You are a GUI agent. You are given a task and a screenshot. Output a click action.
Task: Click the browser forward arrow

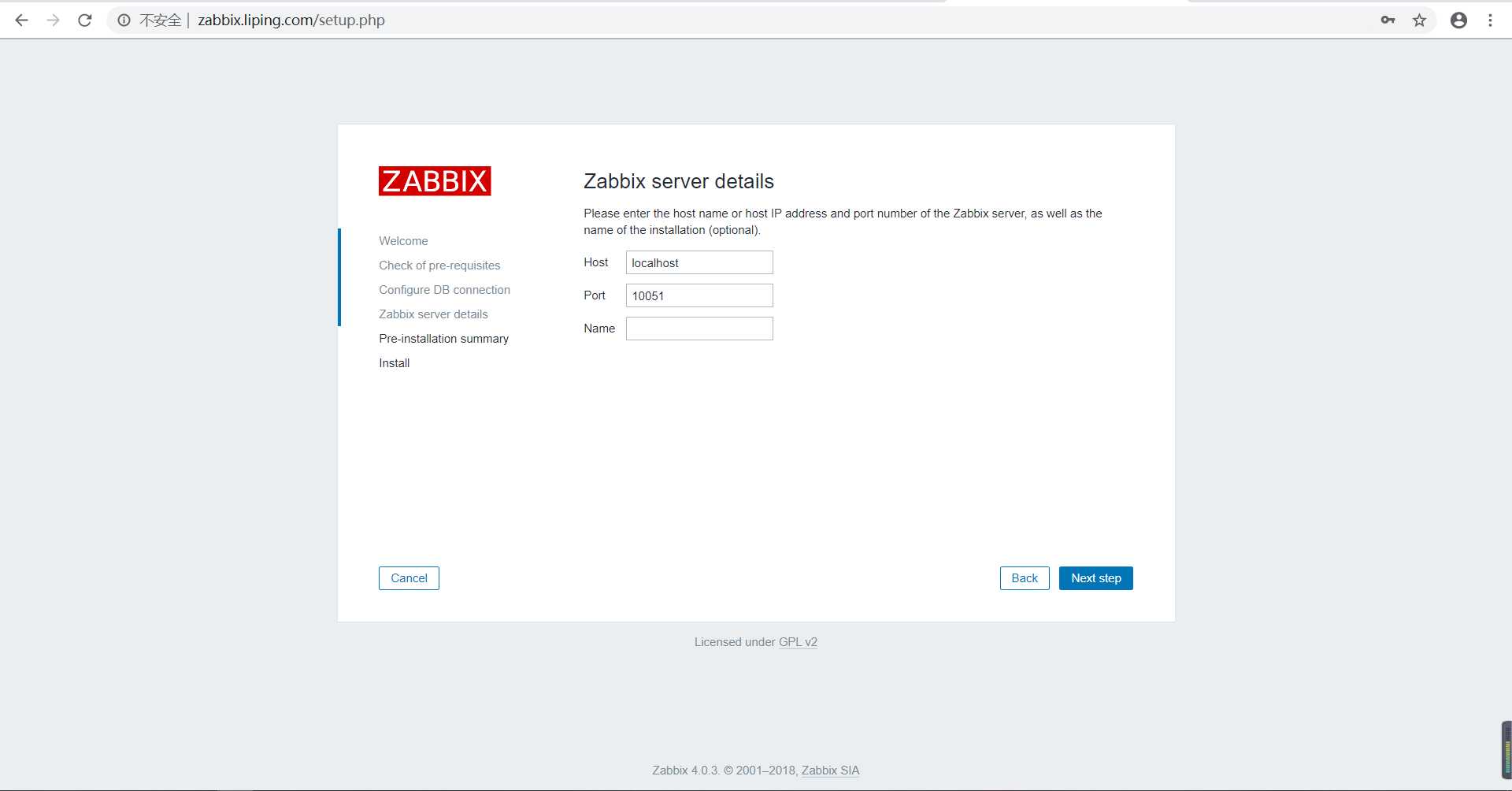[53, 20]
